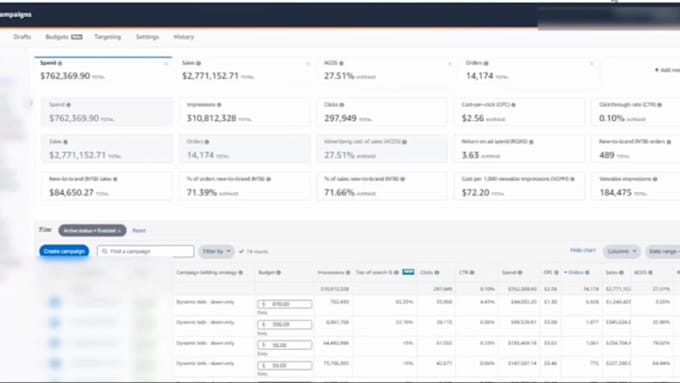Select the 71.66% sales new-to-brand card

(382, 187)
